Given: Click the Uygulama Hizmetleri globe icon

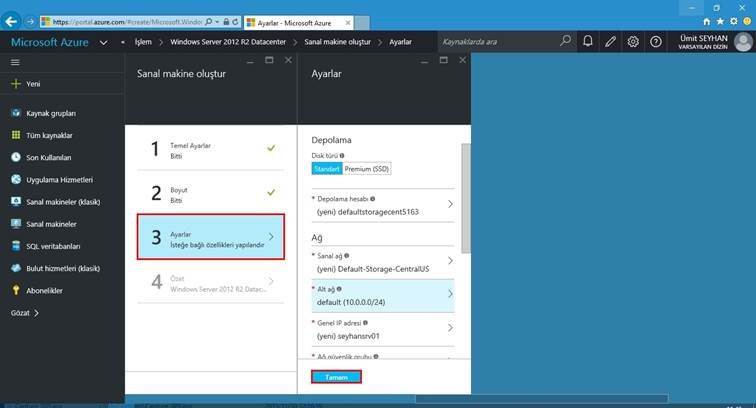Looking at the screenshot, I should (16, 179).
